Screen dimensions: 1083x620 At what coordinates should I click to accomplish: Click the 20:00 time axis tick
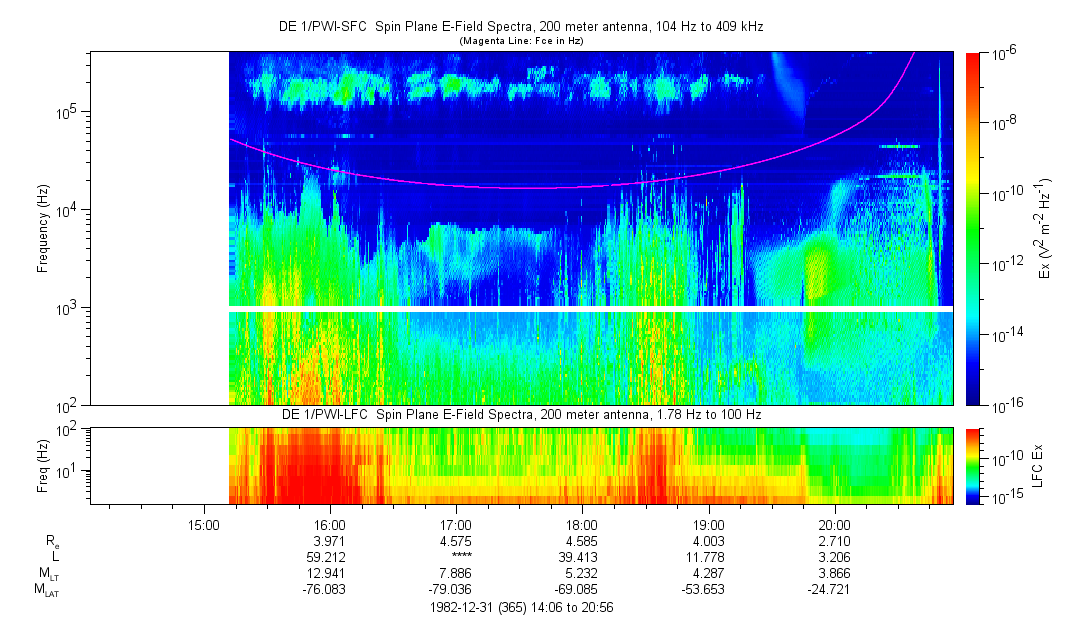(834, 523)
